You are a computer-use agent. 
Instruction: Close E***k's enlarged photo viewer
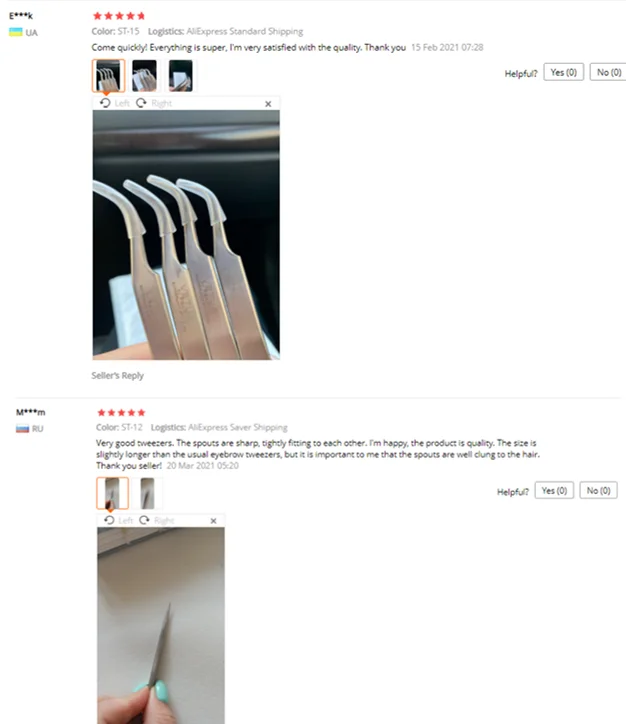point(268,104)
